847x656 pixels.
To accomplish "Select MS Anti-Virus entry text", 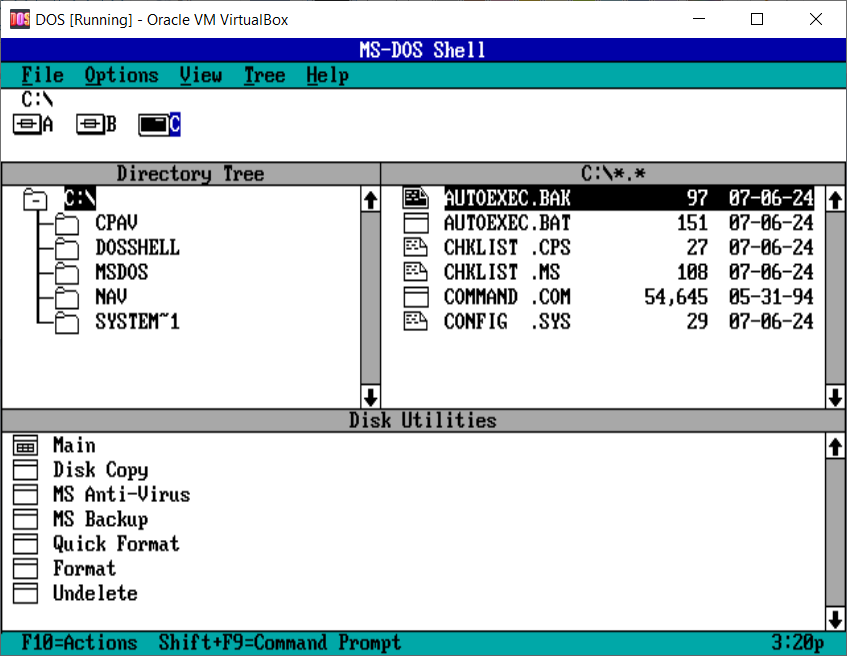I will [122, 494].
